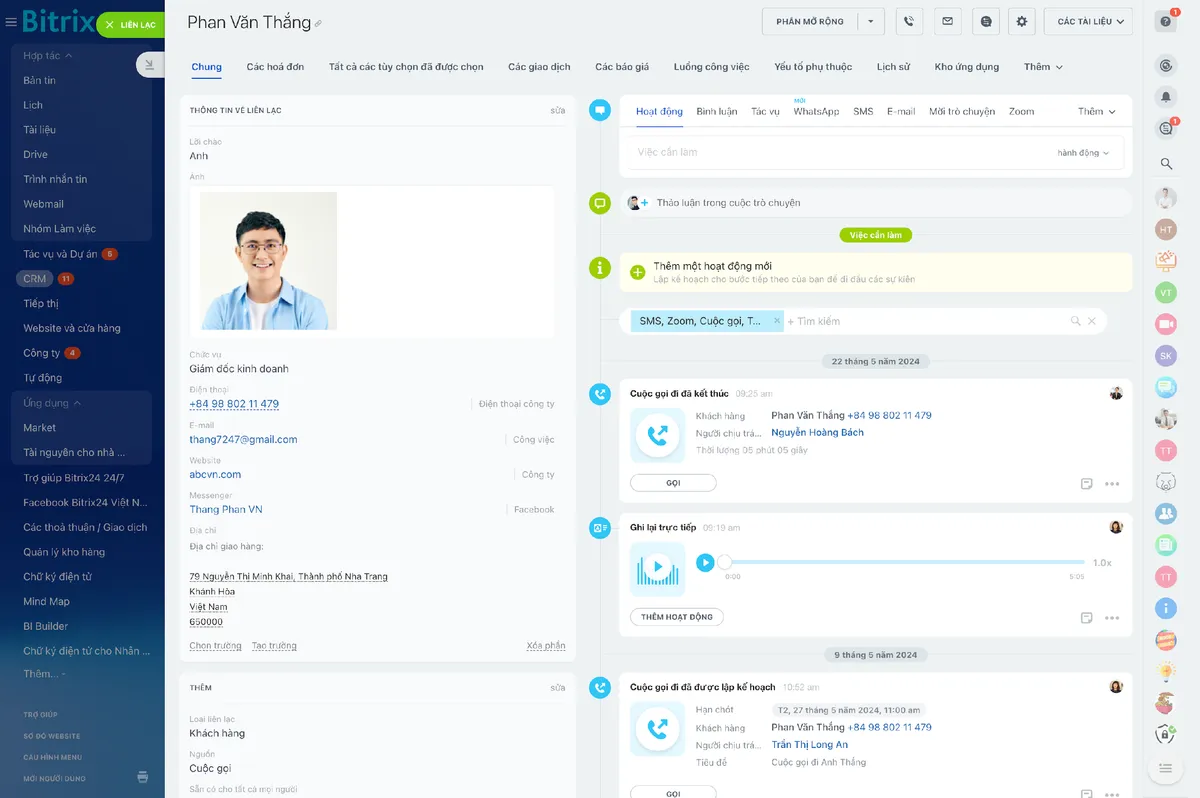This screenshot has width=1200, height=798.
Task: Switch to the Lịch sử tab
Action: click(x=893, y=67)
